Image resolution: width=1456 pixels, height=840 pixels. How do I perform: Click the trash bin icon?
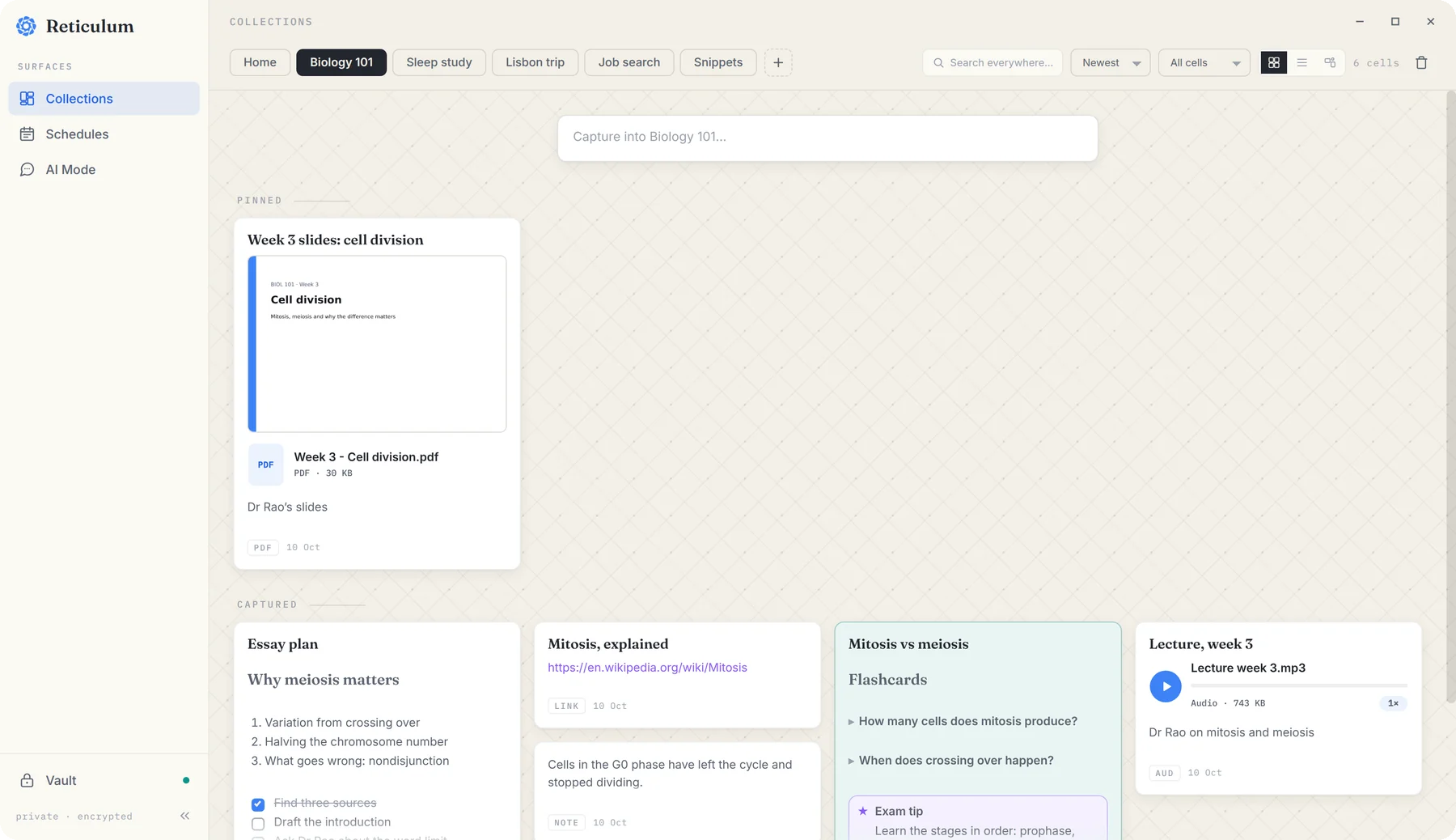pyautogui.click(x=1421, y=62)
